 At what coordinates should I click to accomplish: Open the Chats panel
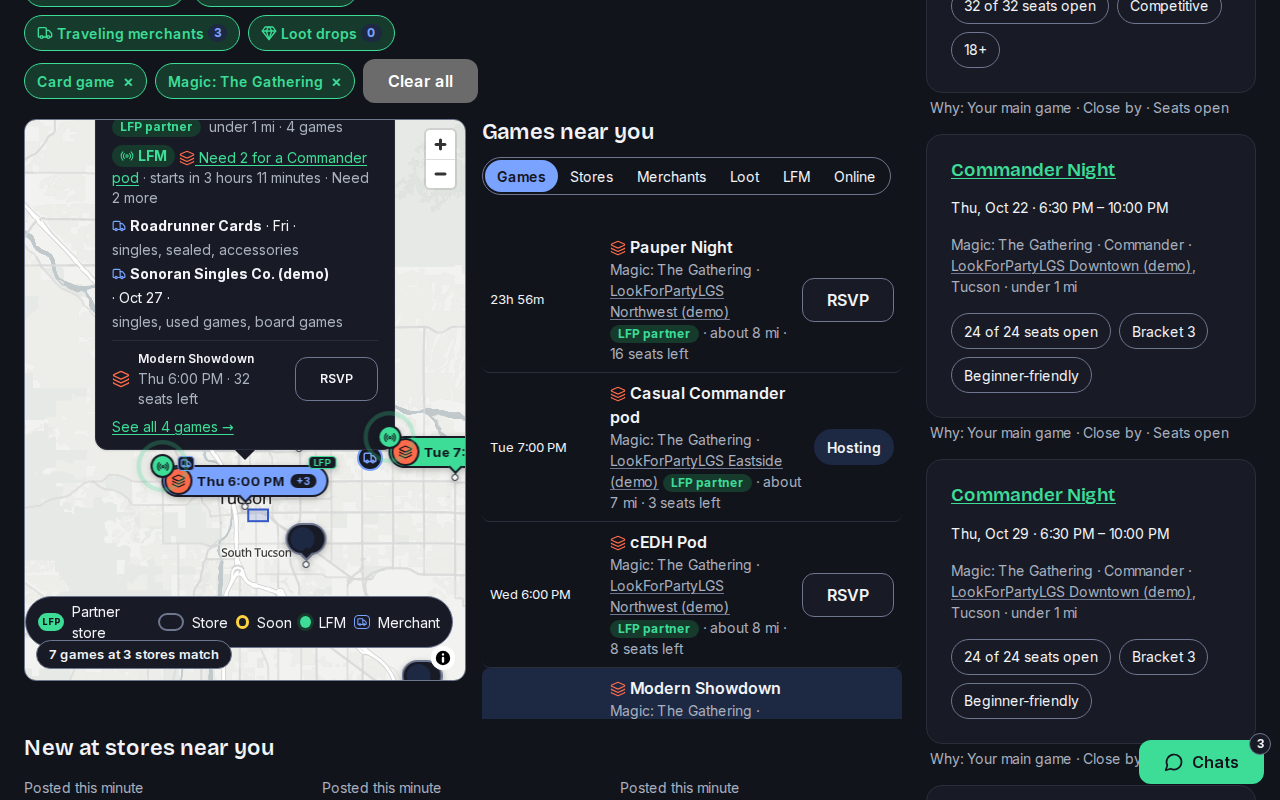1201,762
